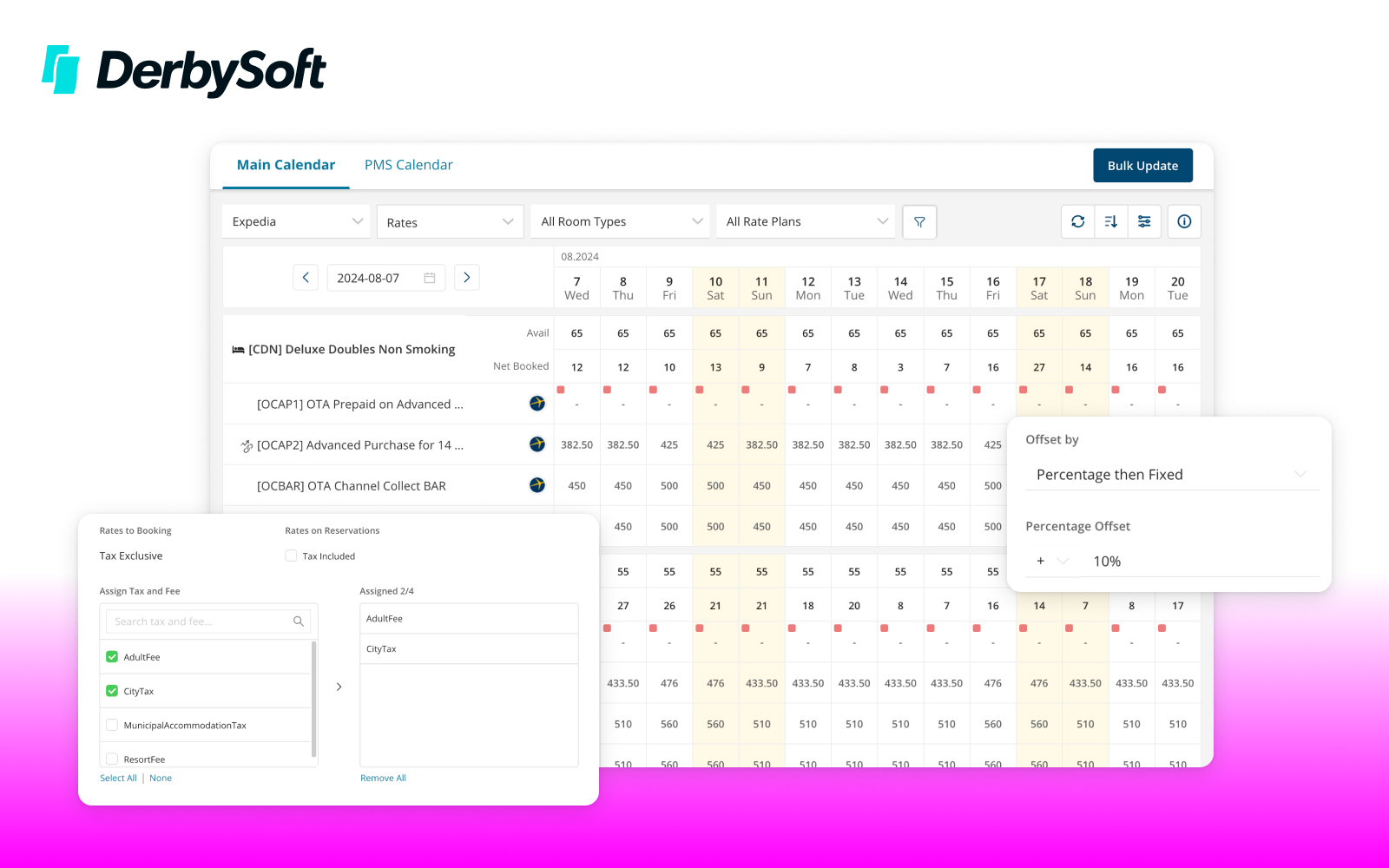Viewport: 1389px width, 868px height.
Task: Click the filter funnel icon
Action: 919,221
